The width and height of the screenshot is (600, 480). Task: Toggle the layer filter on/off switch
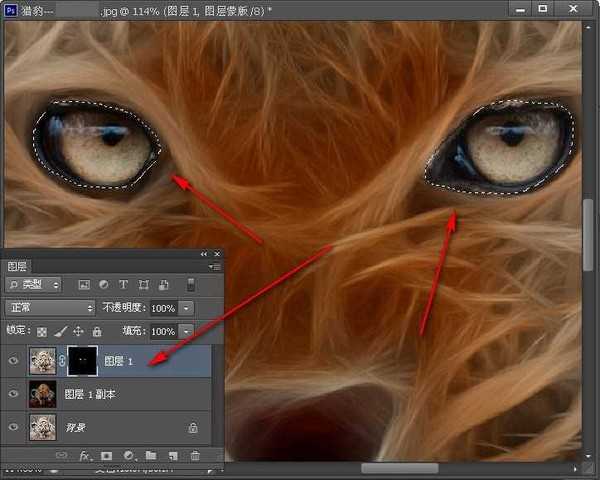point(190,285)
